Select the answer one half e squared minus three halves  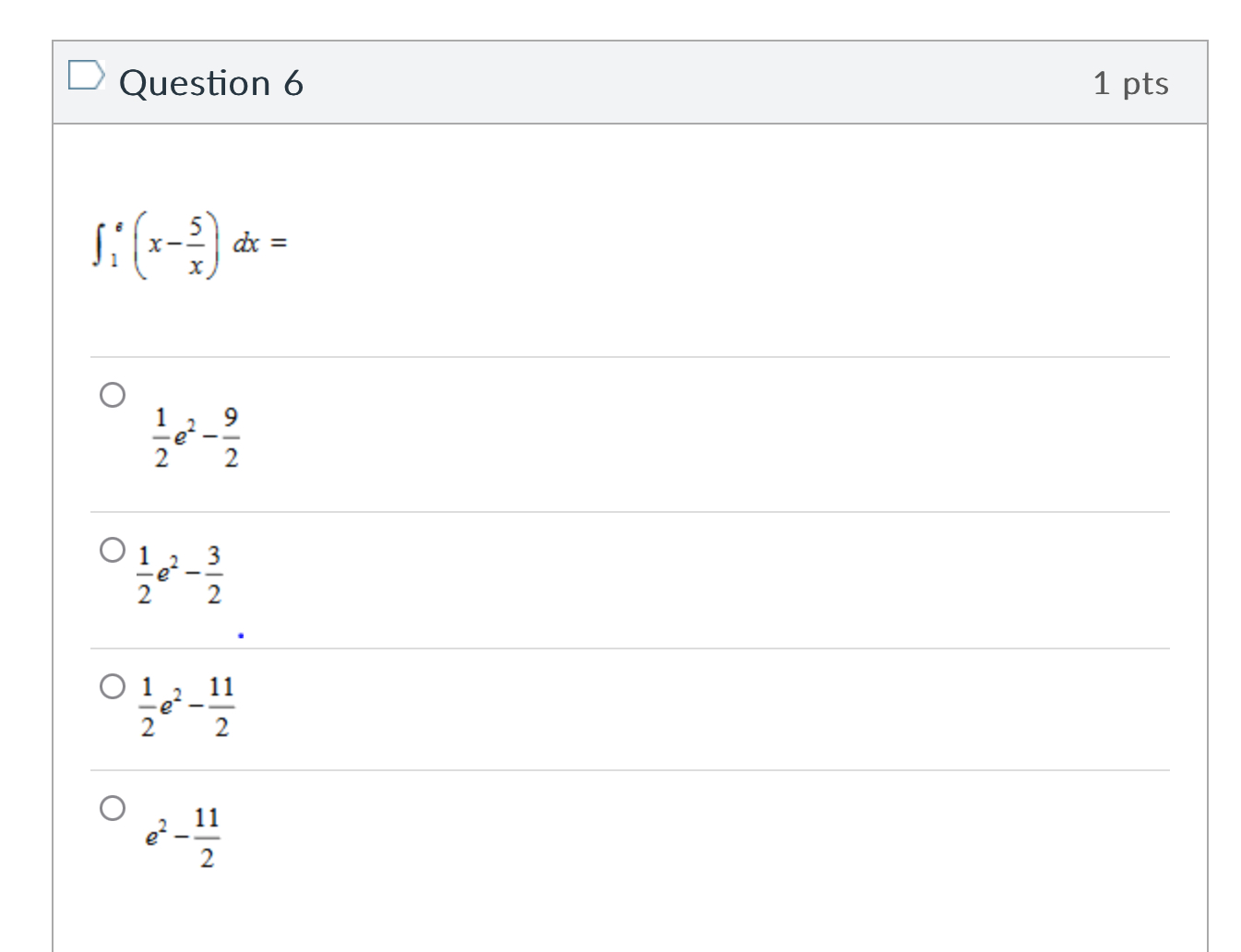pos(113,550)
